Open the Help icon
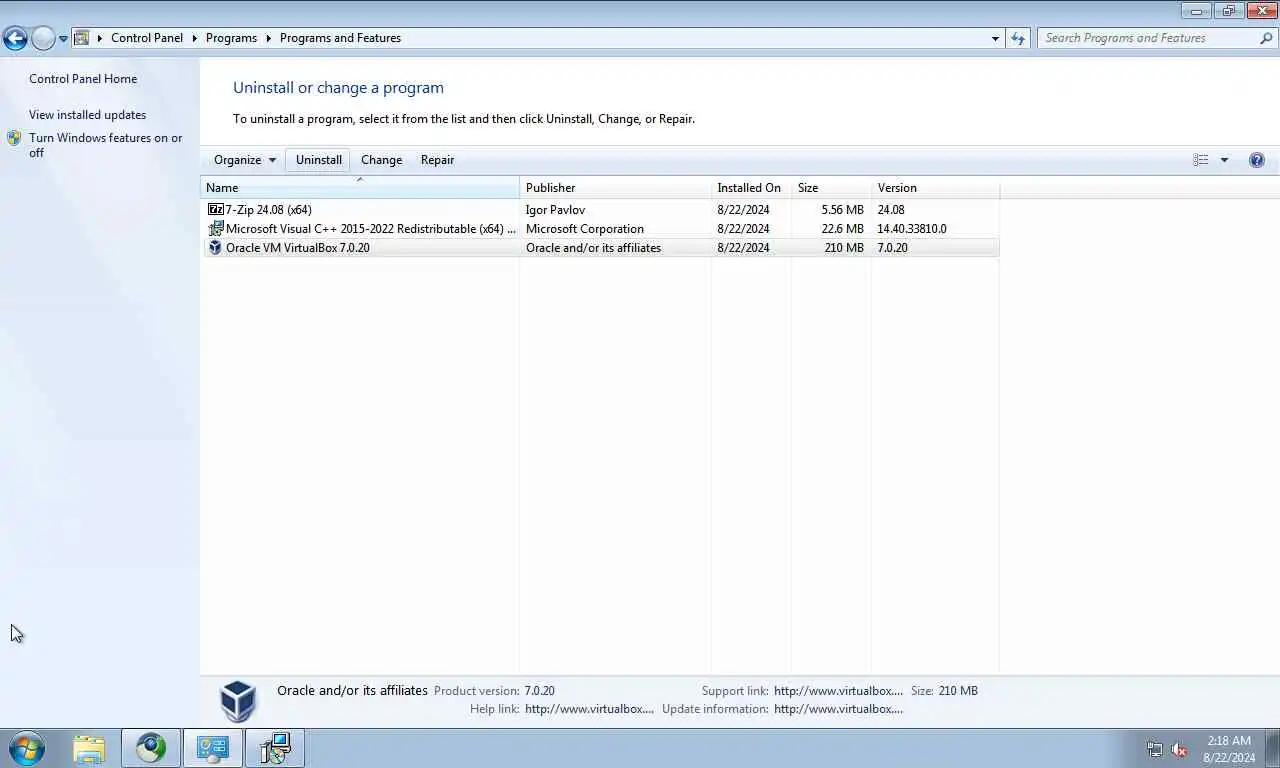The image size is (1280, 768). click(x=1257, y=160)
